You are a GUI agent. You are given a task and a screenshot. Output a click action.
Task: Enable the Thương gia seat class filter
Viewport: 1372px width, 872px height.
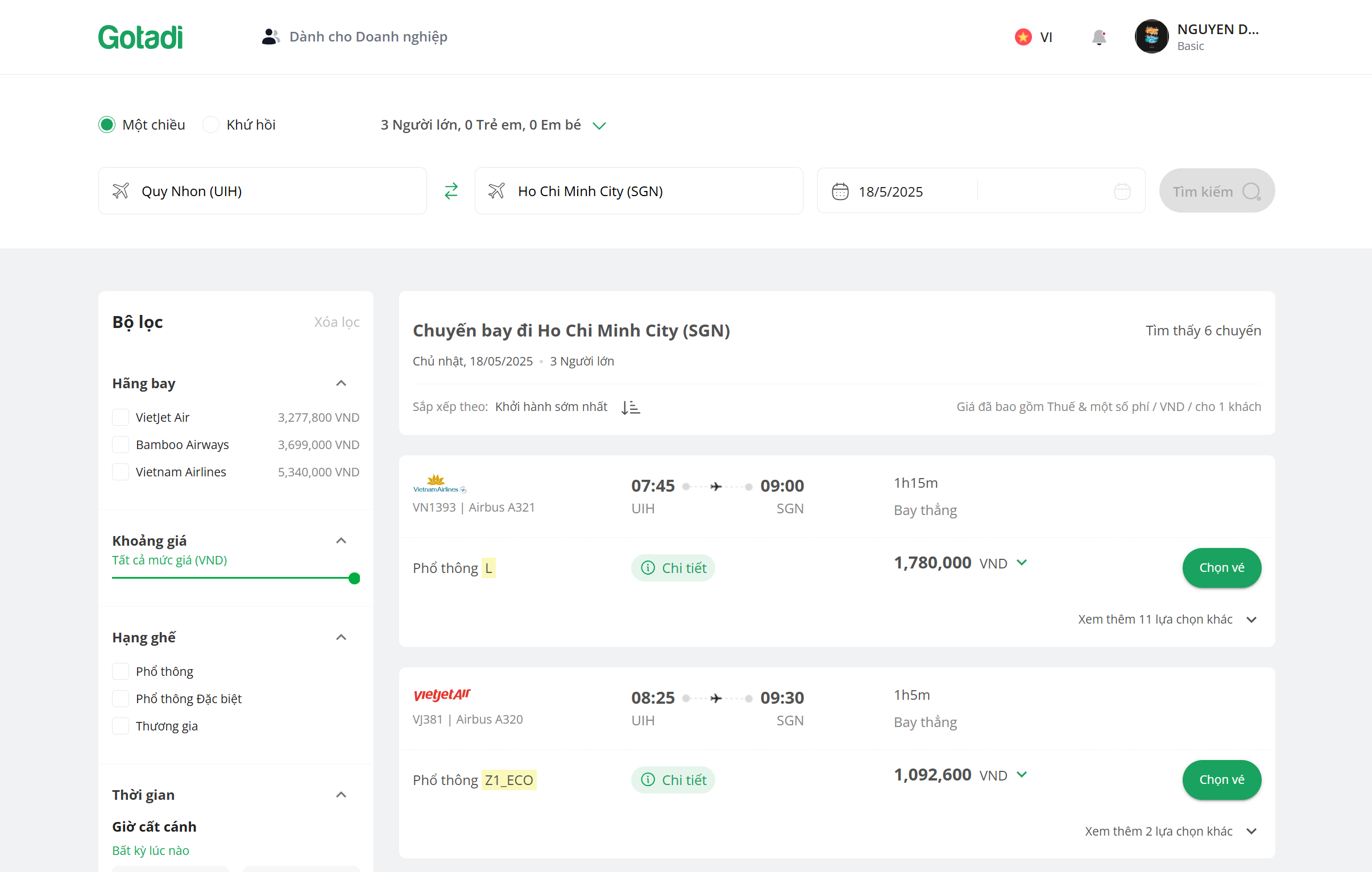point(120,726)
